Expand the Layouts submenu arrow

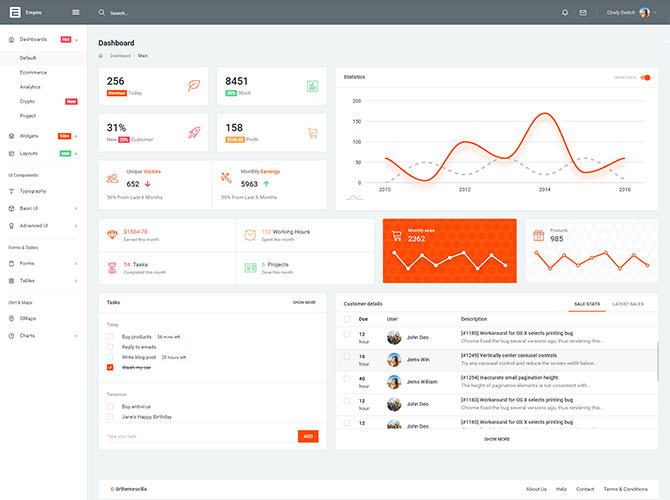[76, 153]
